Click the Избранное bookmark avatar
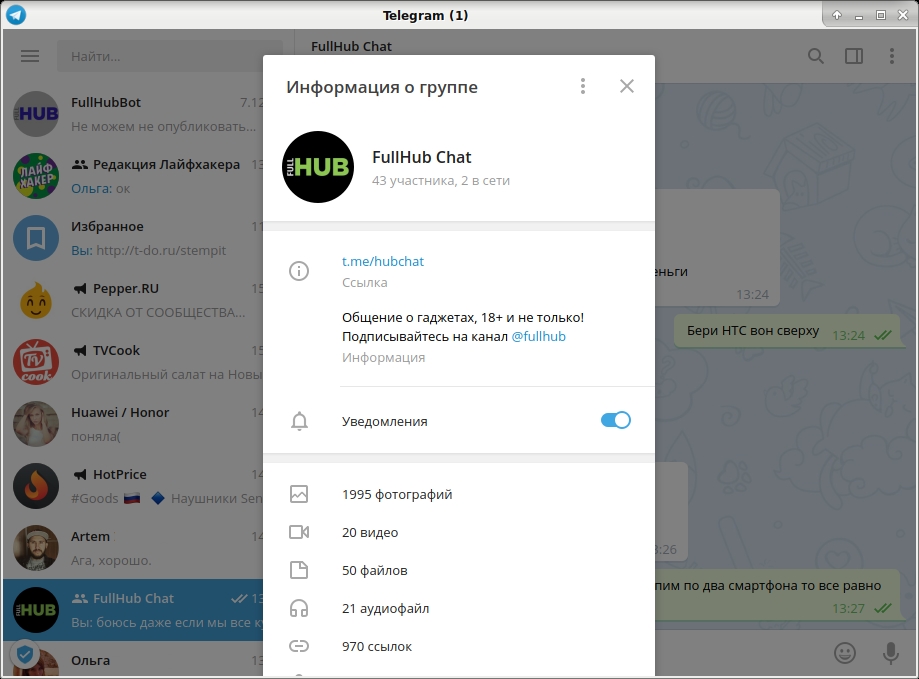The image size is (919, 679). 36,238
